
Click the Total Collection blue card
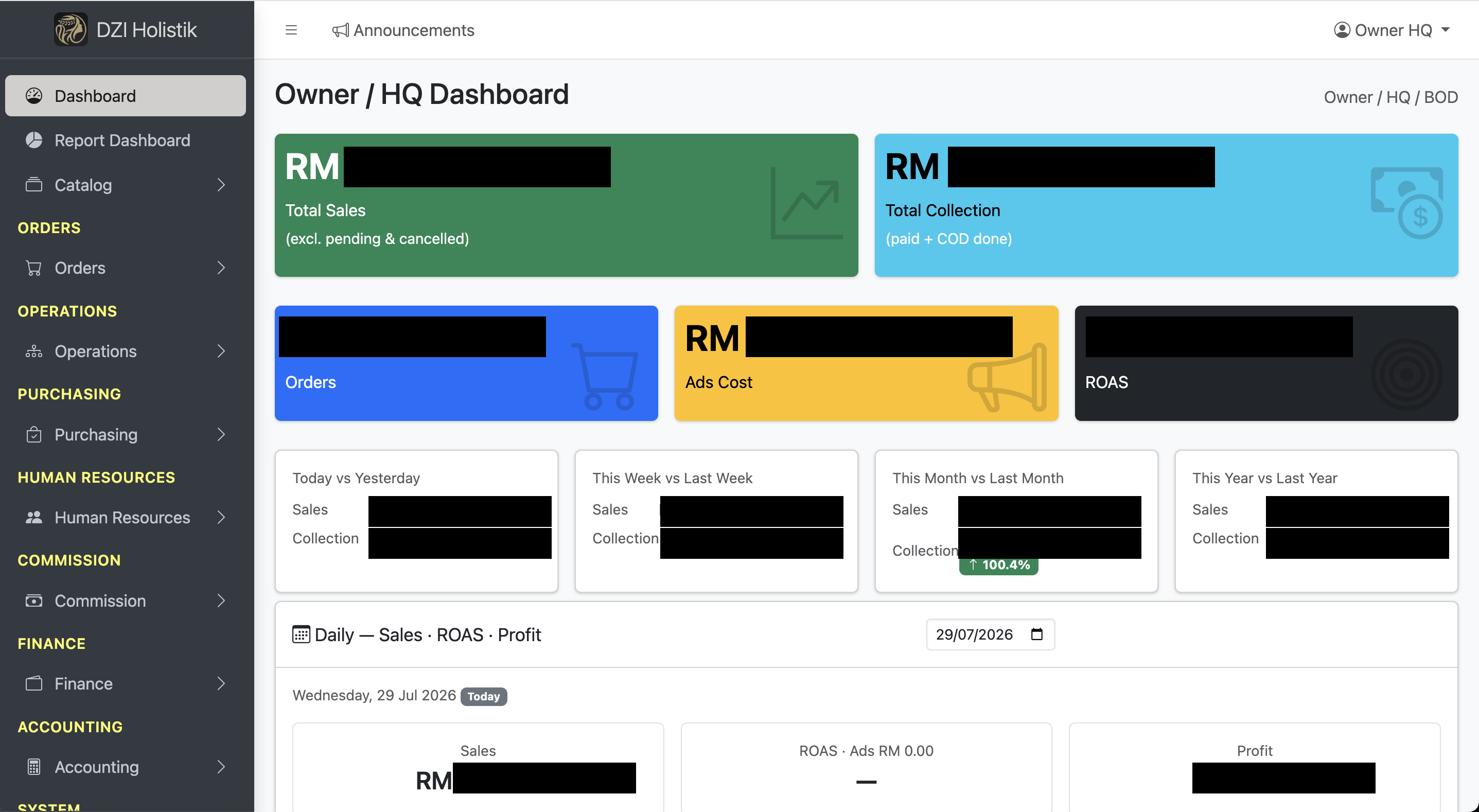click(x=1166, y=205)
